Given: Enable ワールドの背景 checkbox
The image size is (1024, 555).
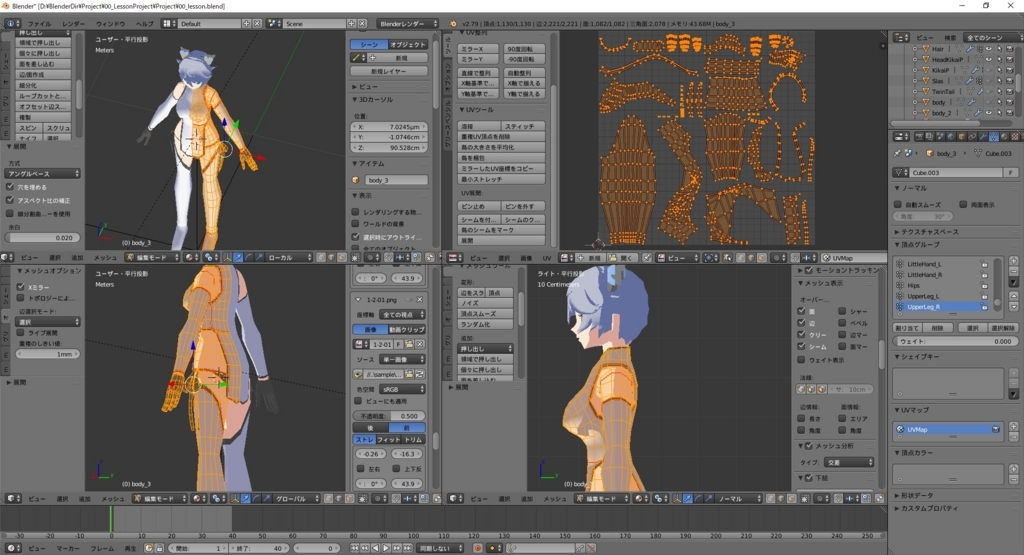Looking at the screenshot, I should point(355,224).
